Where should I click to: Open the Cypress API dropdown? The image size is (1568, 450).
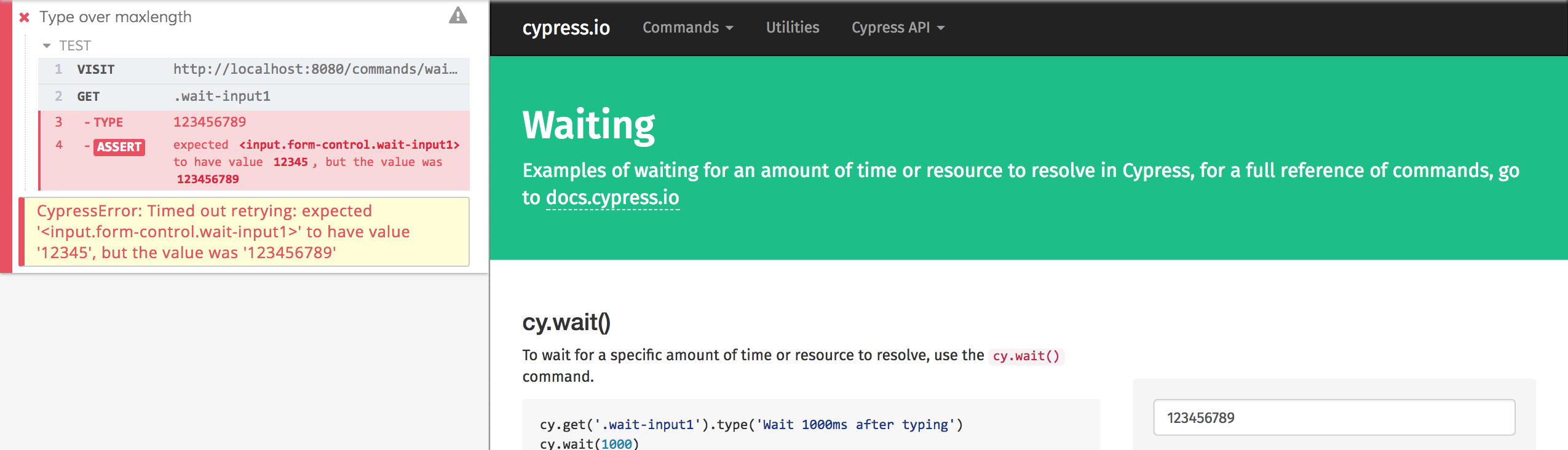click(x=898, y=28)
